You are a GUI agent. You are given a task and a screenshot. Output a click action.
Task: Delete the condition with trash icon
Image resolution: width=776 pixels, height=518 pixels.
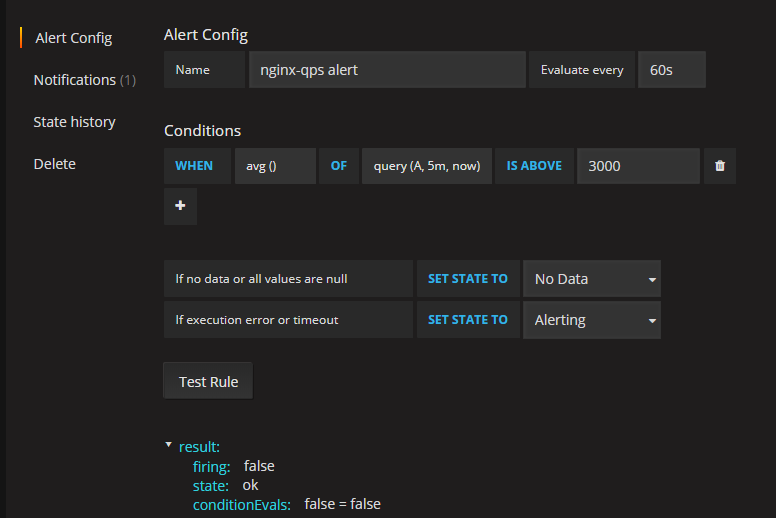pyautogui.click(x=720, y=166)
